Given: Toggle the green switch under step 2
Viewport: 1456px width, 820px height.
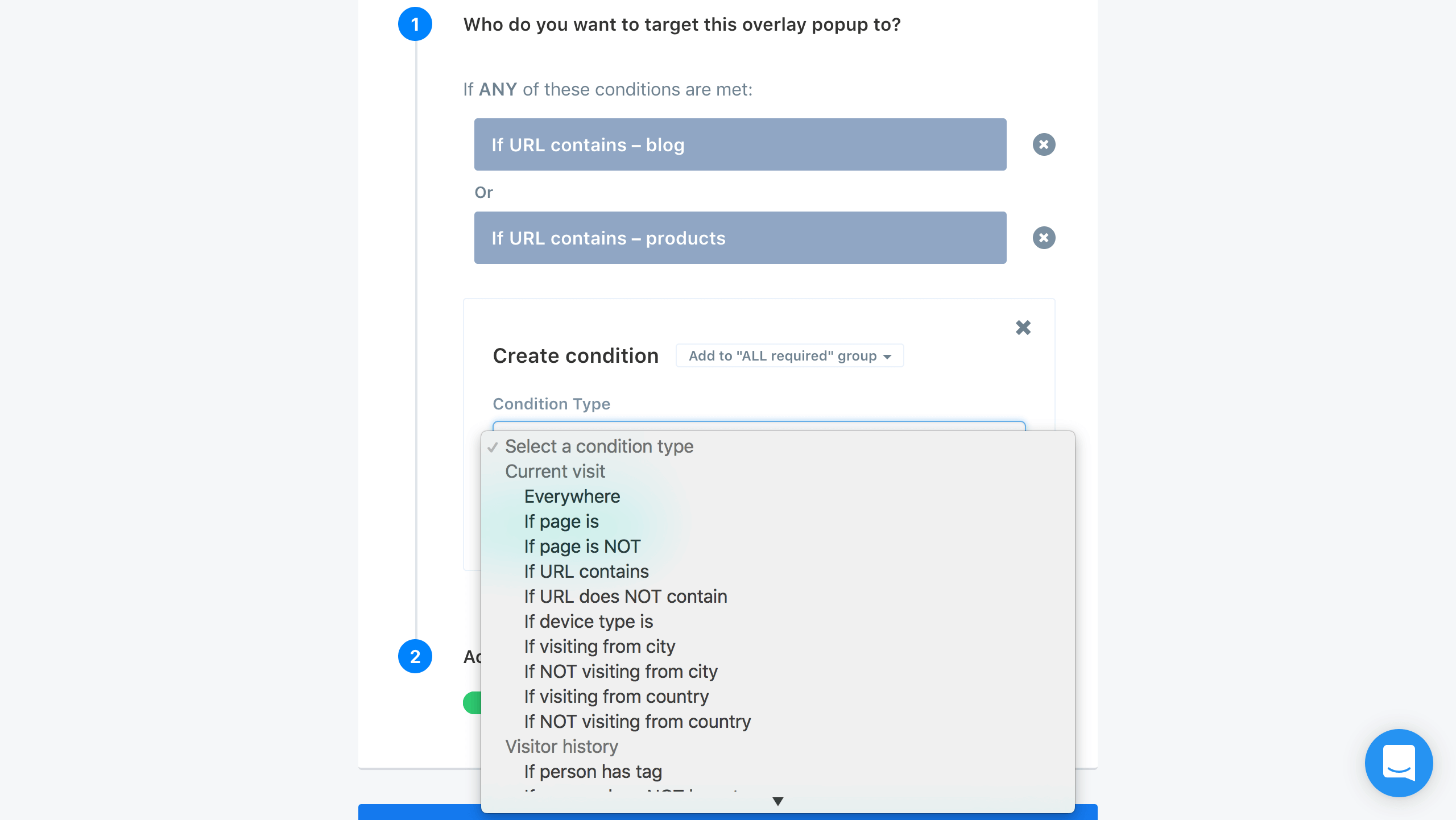Looking at the screenshot, I should coord(473,703).
